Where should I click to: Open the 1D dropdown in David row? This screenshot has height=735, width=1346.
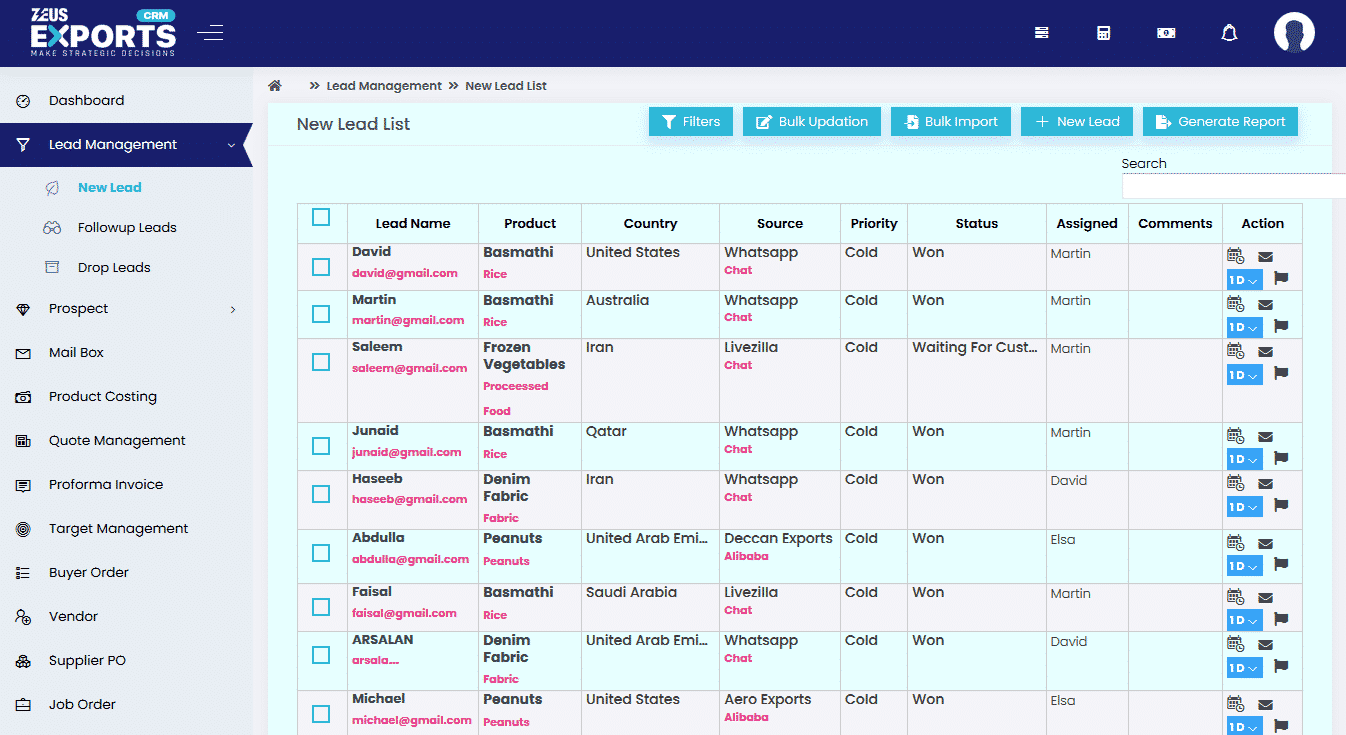(x=1244, y=280)
